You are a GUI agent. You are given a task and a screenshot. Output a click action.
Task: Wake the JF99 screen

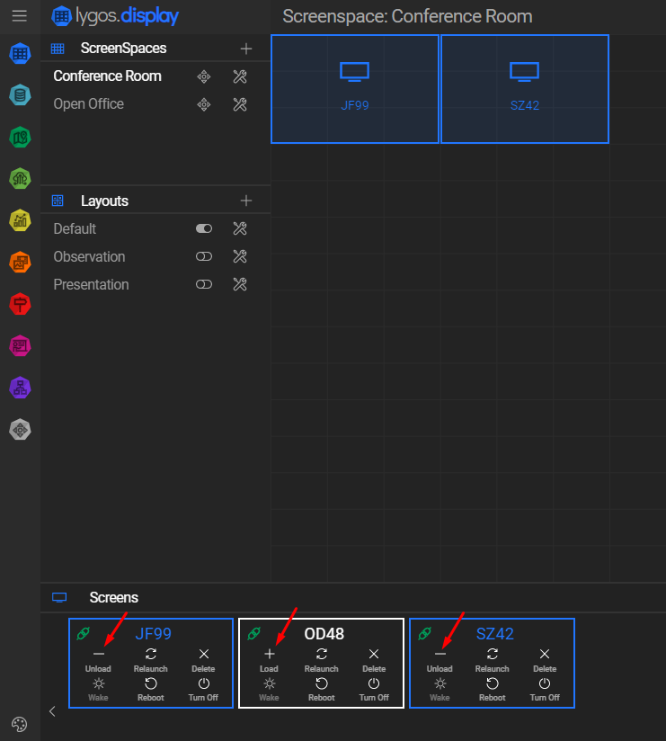pos(98,689)
